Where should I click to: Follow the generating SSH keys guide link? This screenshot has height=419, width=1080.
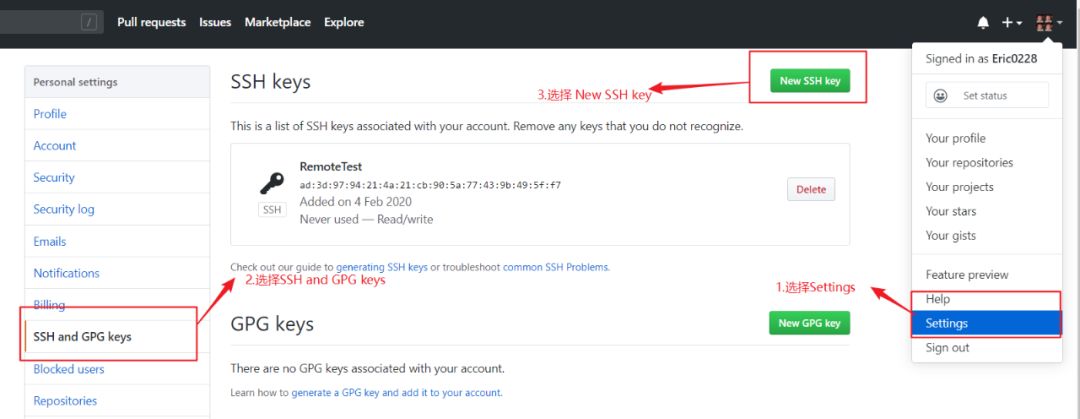pos(382,267)
